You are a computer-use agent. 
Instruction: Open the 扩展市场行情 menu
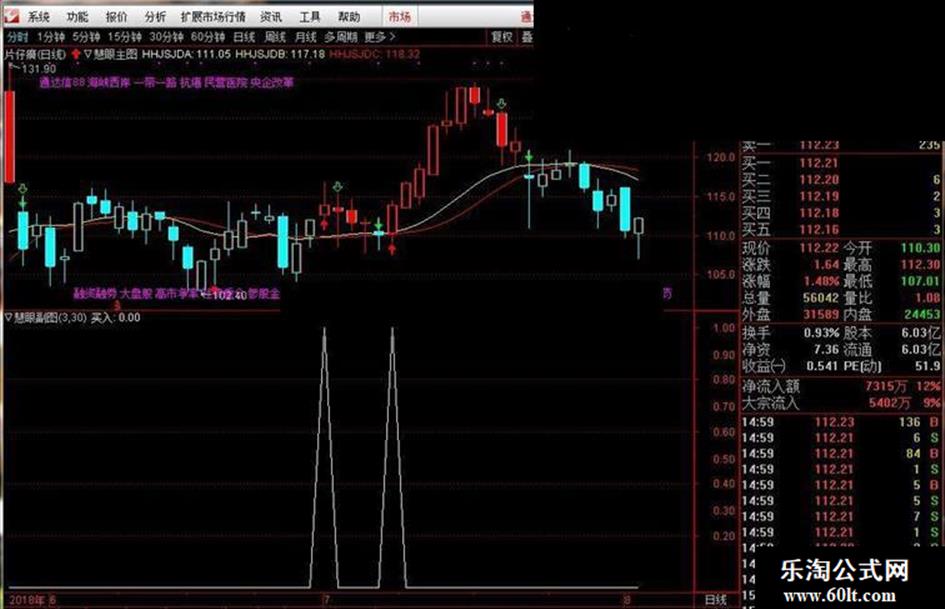click(x=213, y=17)
